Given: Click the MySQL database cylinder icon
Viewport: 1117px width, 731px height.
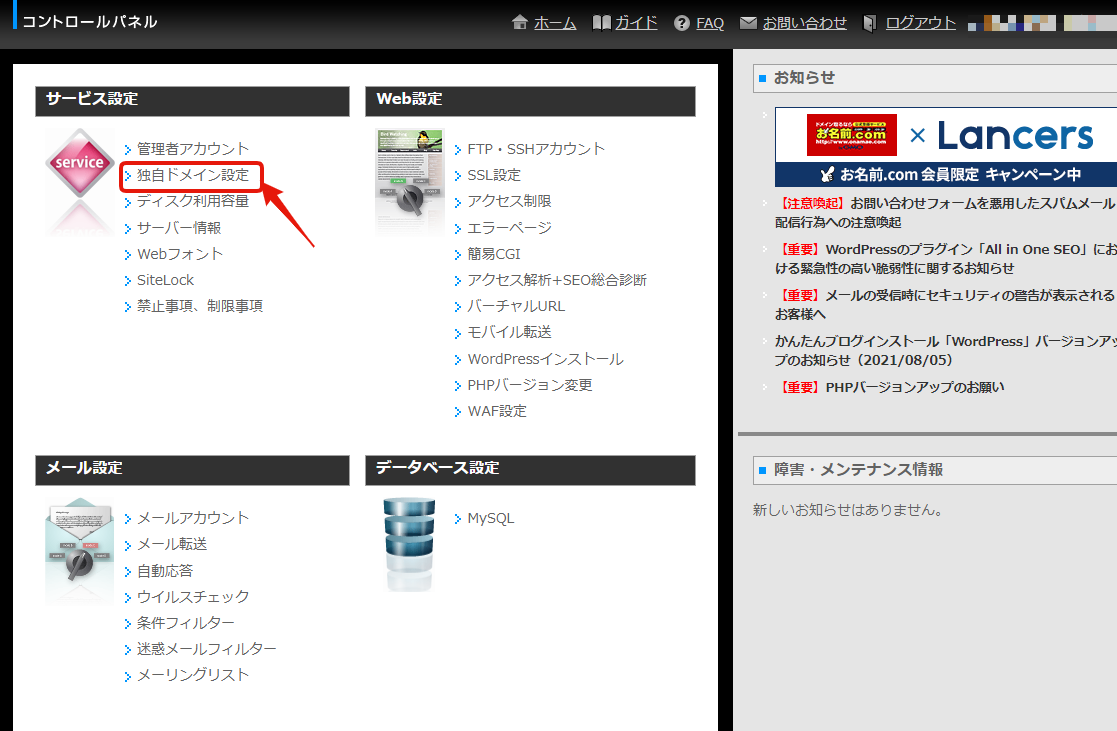Looking at the screenshot, I should coord(409,544).
